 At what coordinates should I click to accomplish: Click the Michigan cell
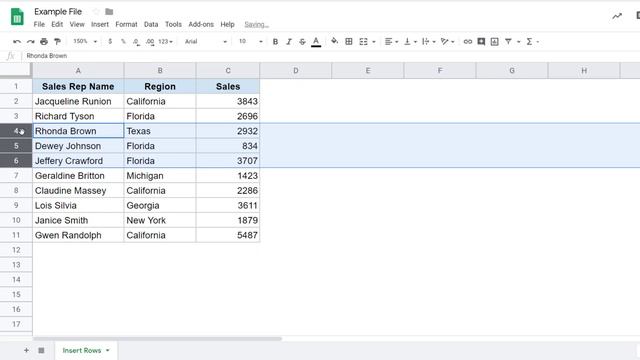point(160,176)
